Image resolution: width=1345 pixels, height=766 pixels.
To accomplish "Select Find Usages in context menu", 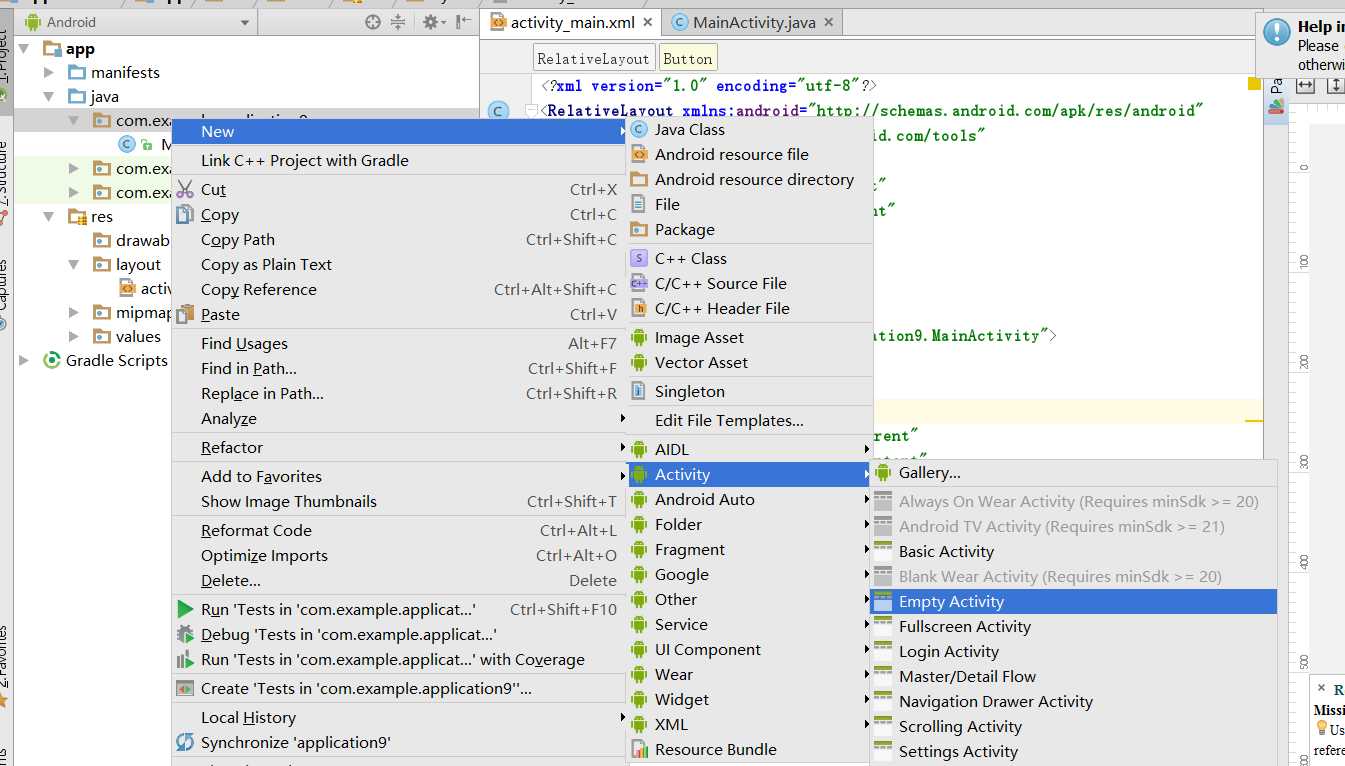I will tap(399, 343).
